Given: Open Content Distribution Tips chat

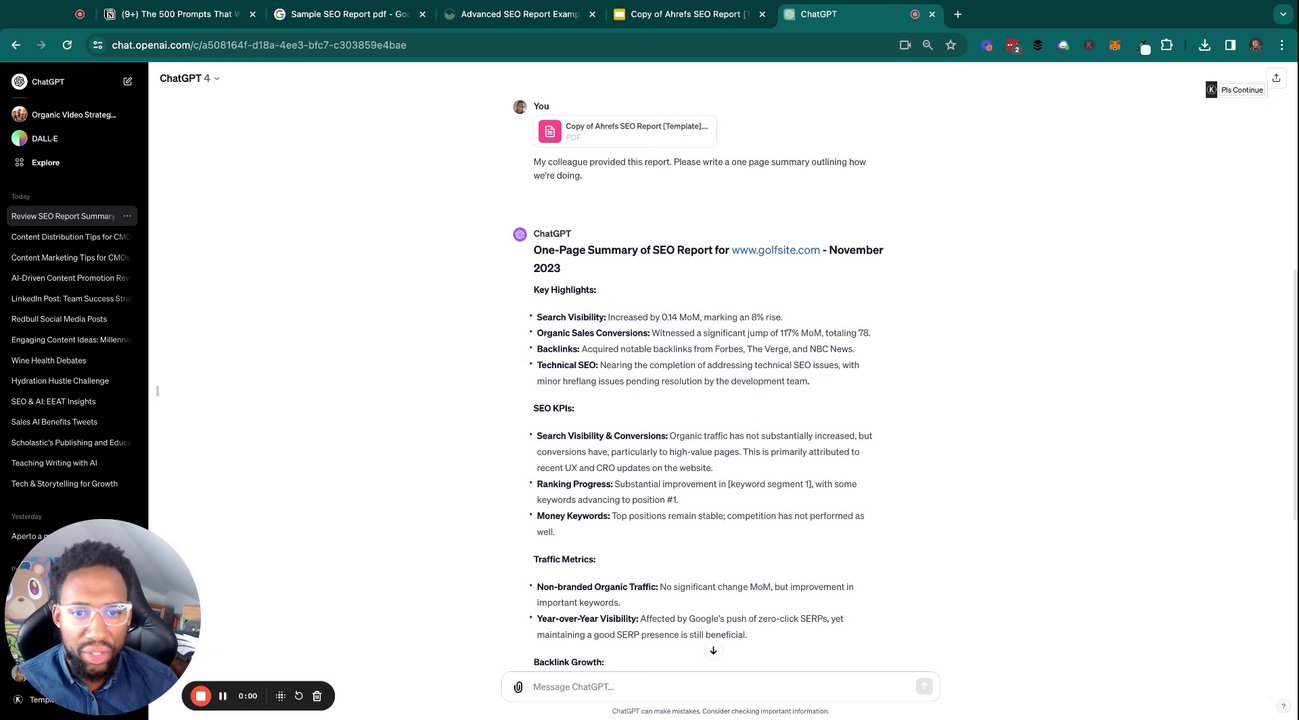Looking at the screenshot, I should [70, 237].
